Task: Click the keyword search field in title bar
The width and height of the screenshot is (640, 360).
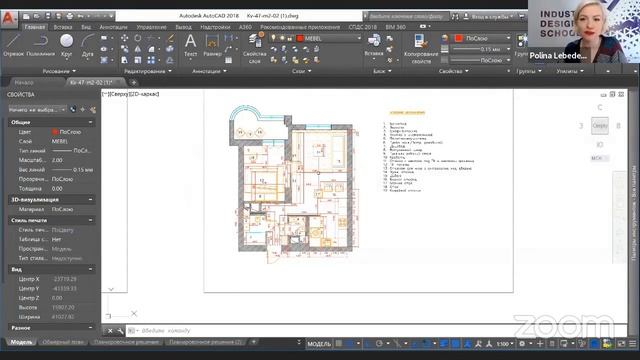Action: tap(408, 16)
